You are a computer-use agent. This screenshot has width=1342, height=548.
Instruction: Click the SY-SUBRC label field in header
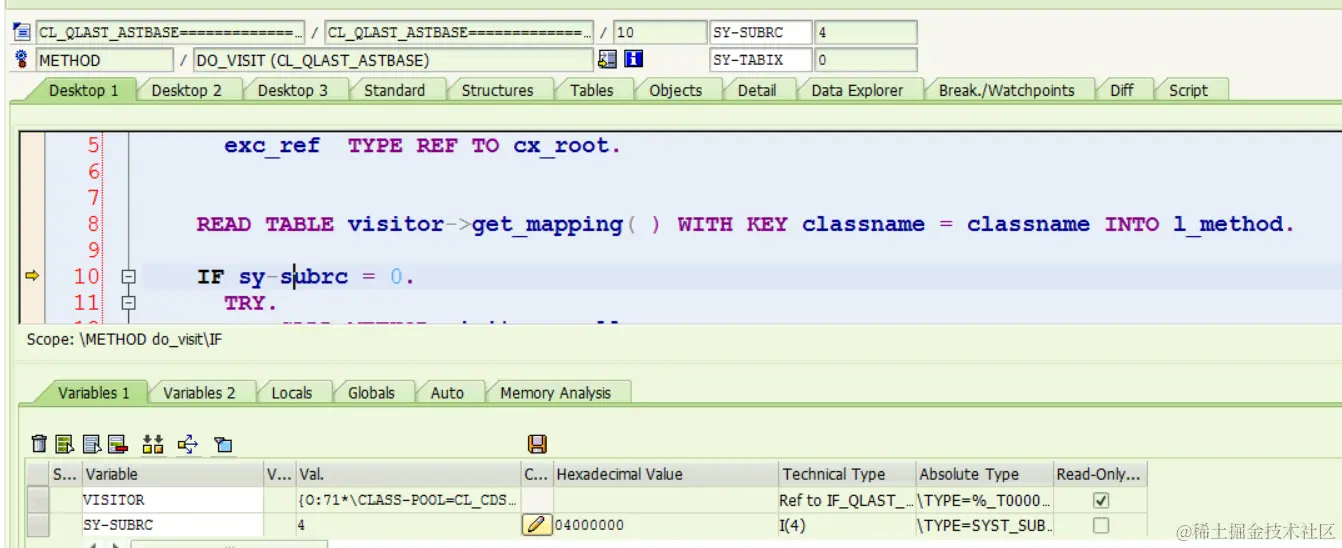759,33
